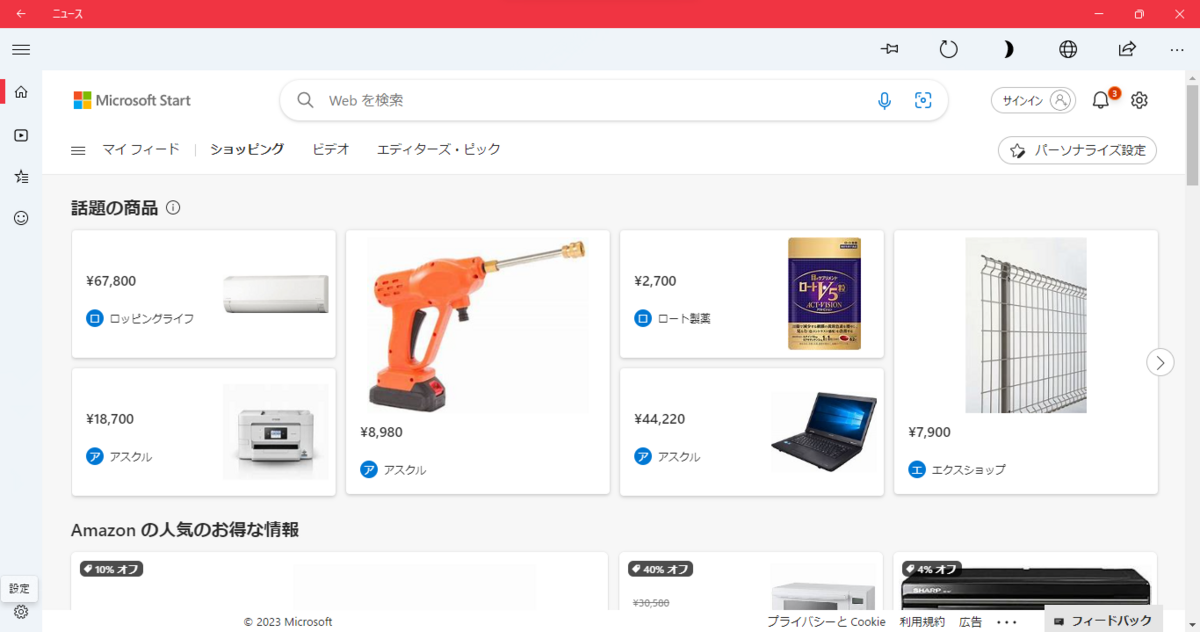Screen dimensions: 1200x632
Task: Open the ¥2,700 ロート製薬 supplement card
Action: 752,294
